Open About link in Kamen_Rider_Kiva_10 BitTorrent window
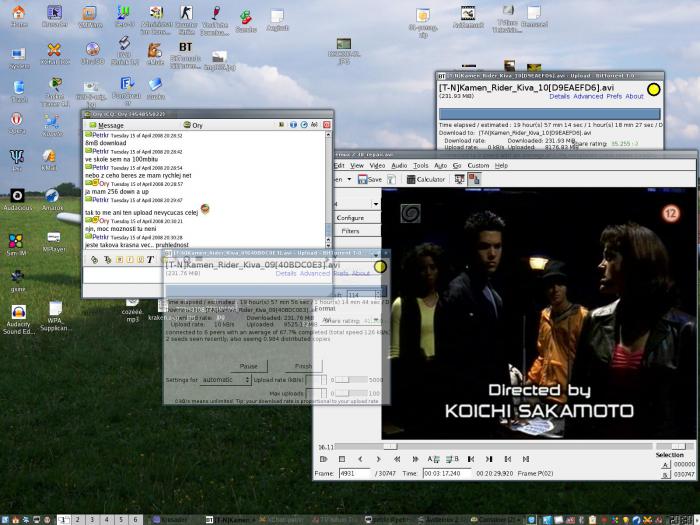 click(634, 96)
